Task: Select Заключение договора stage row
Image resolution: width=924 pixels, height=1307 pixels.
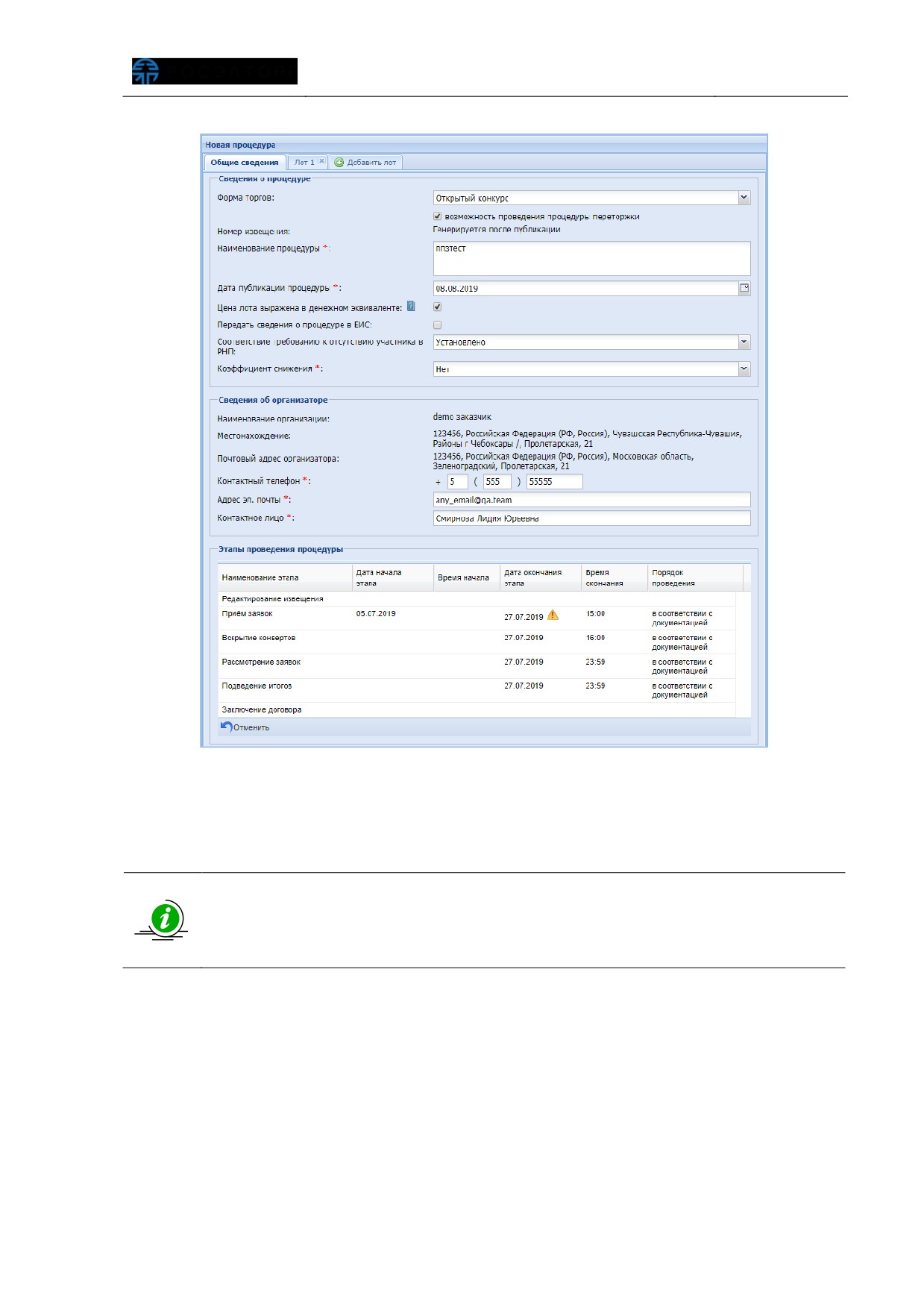Action: (477, 709)
